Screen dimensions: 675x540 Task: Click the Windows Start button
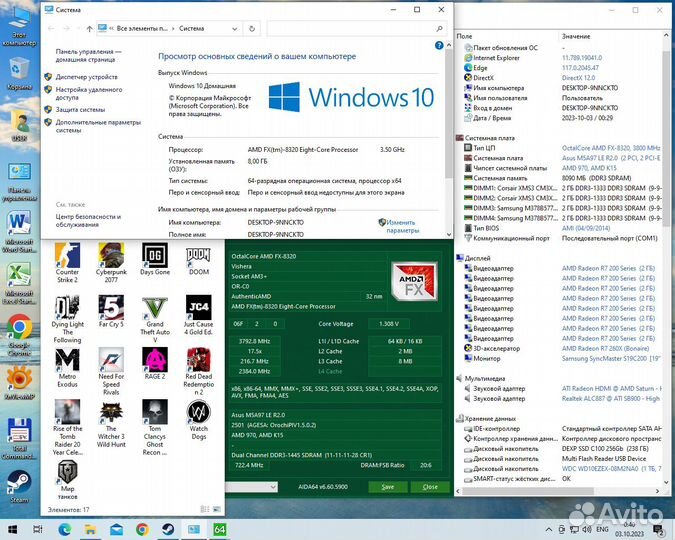[x=12, y=529]
